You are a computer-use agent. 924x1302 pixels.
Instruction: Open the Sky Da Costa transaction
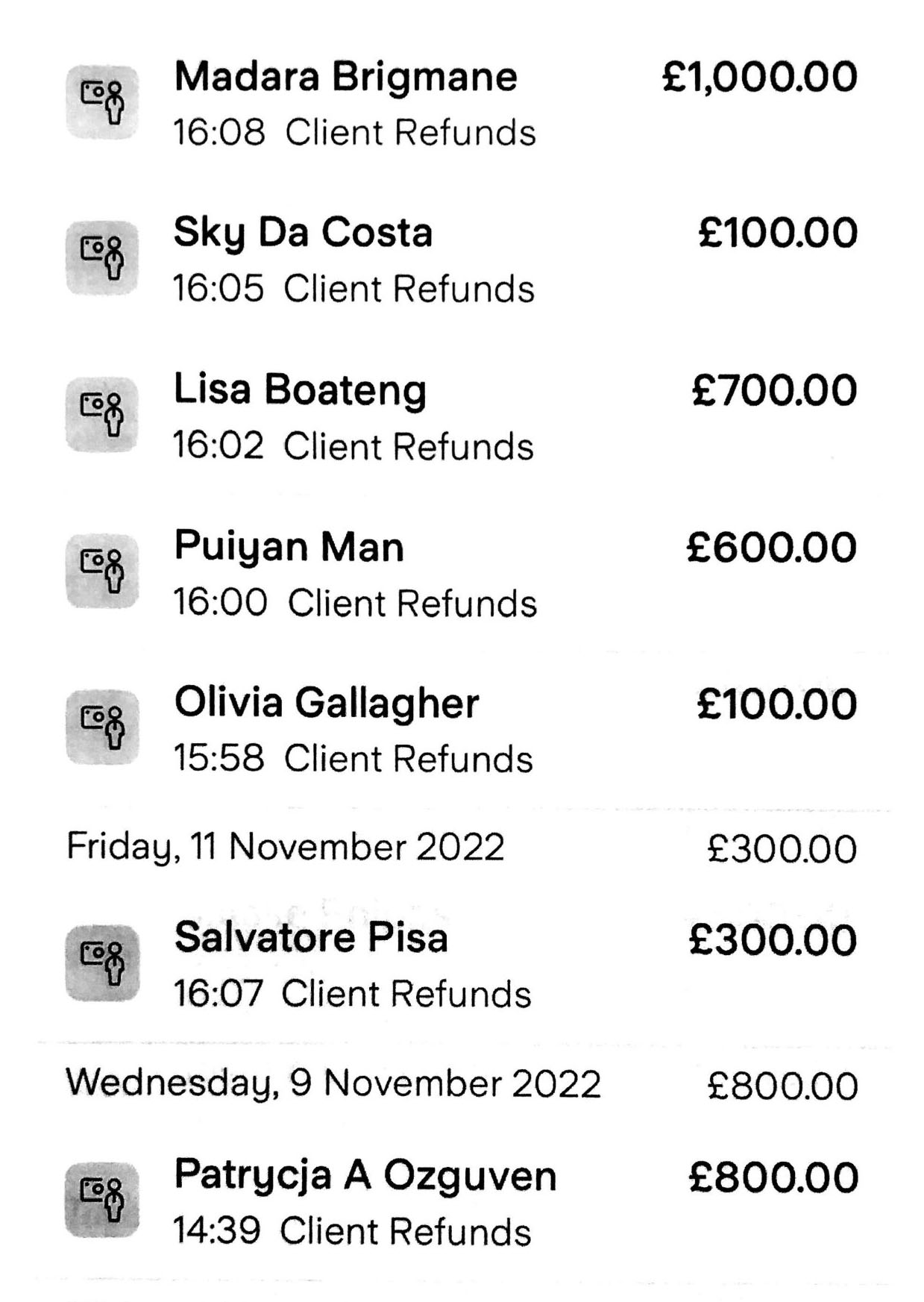coord(303,233)
